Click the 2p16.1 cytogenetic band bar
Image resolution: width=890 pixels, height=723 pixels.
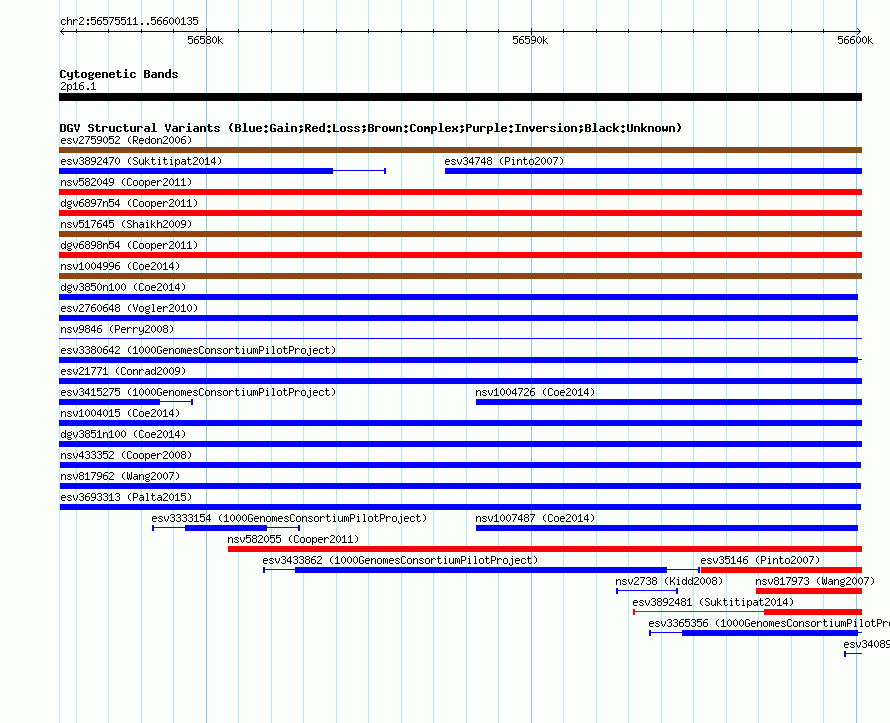(x=460, y=97)
